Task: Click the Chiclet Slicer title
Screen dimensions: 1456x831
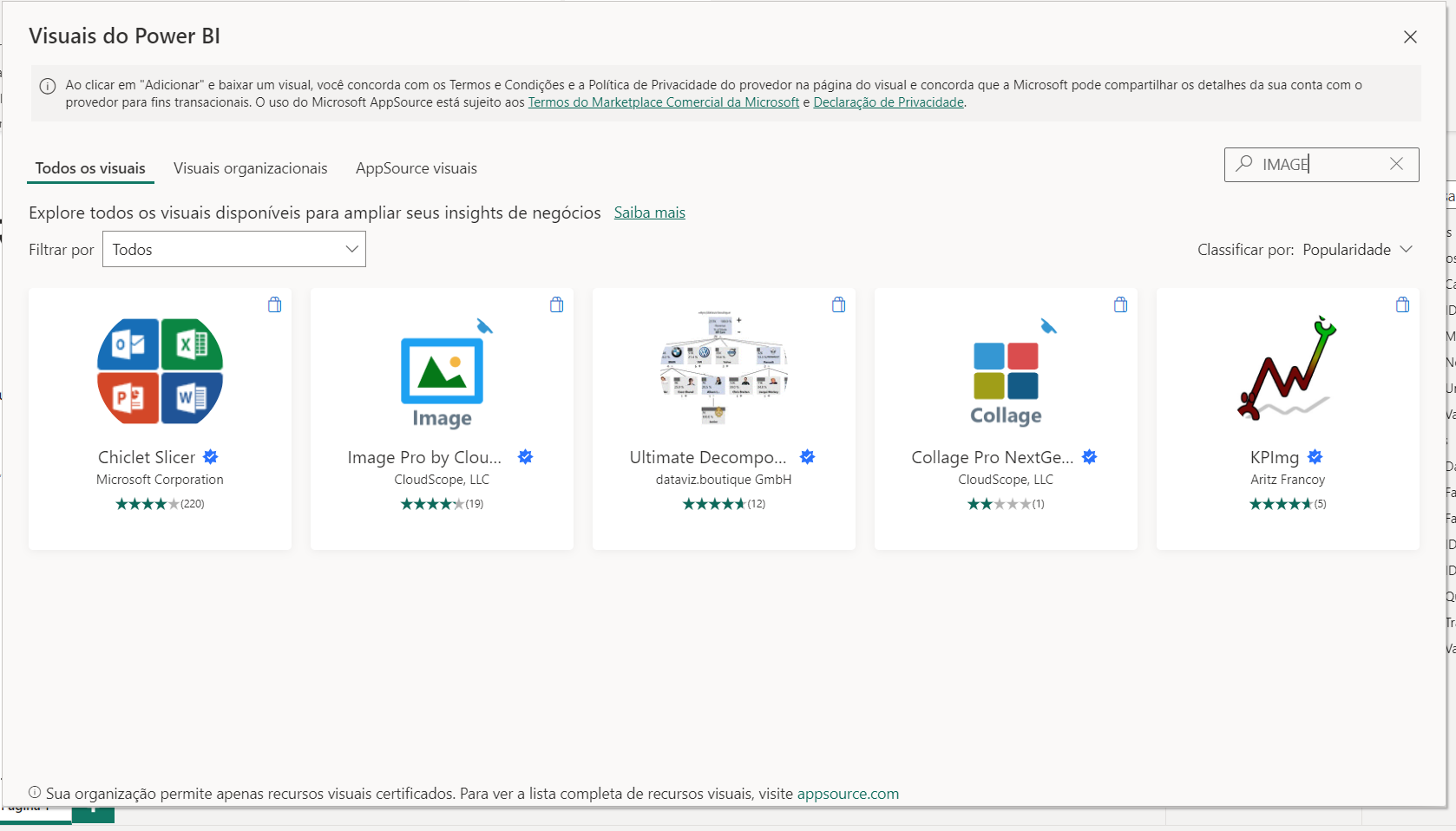Action: coord(147,457)
